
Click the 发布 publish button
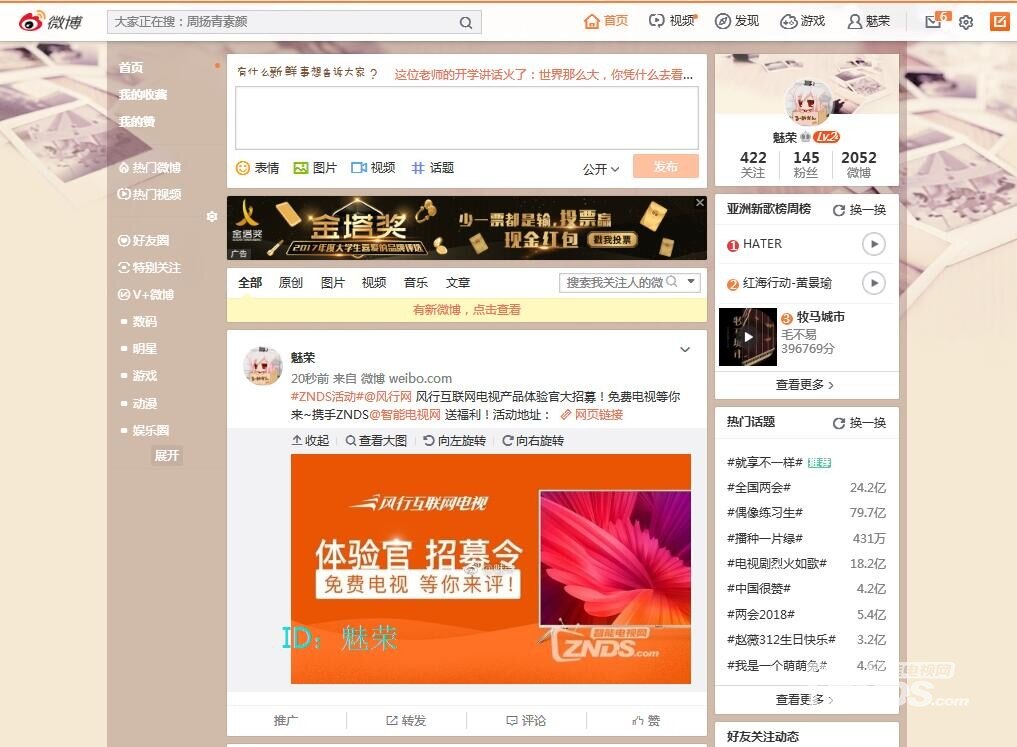click(665, 167)
